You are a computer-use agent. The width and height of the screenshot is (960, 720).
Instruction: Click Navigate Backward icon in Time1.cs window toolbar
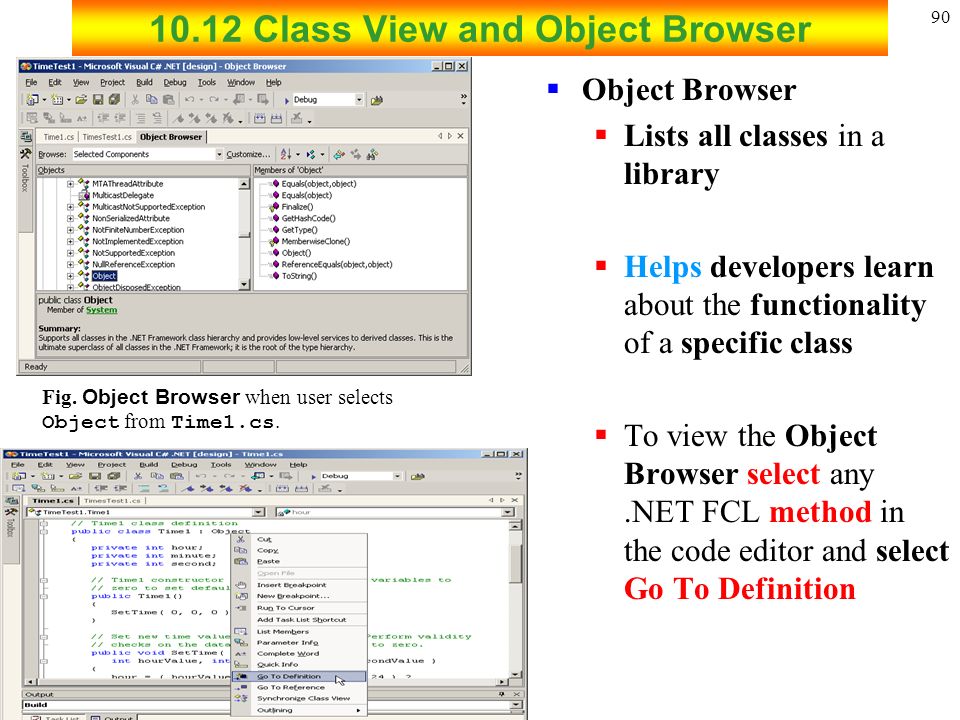coord(258,476)
